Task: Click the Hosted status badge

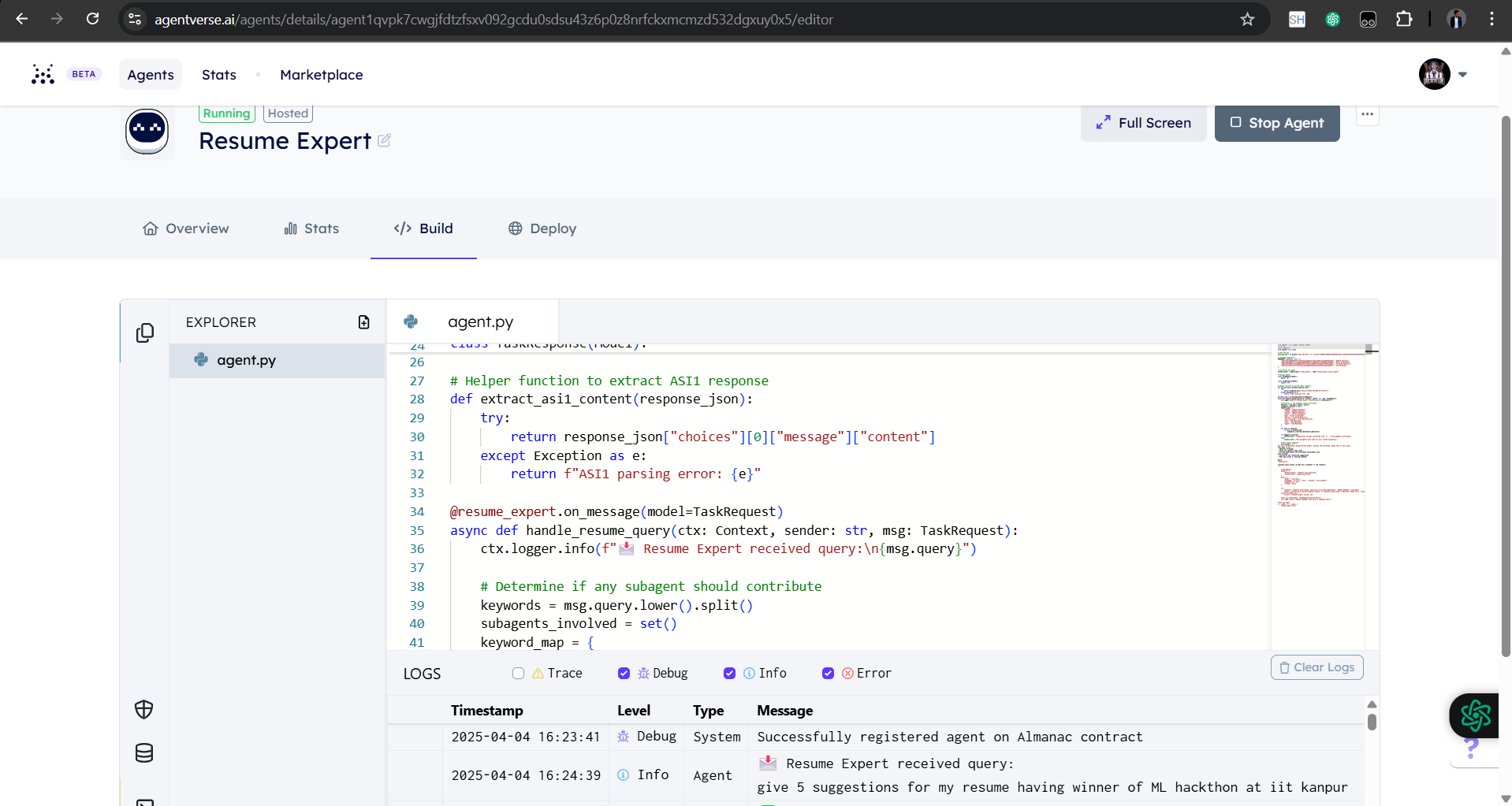Action: coord(288,113)
